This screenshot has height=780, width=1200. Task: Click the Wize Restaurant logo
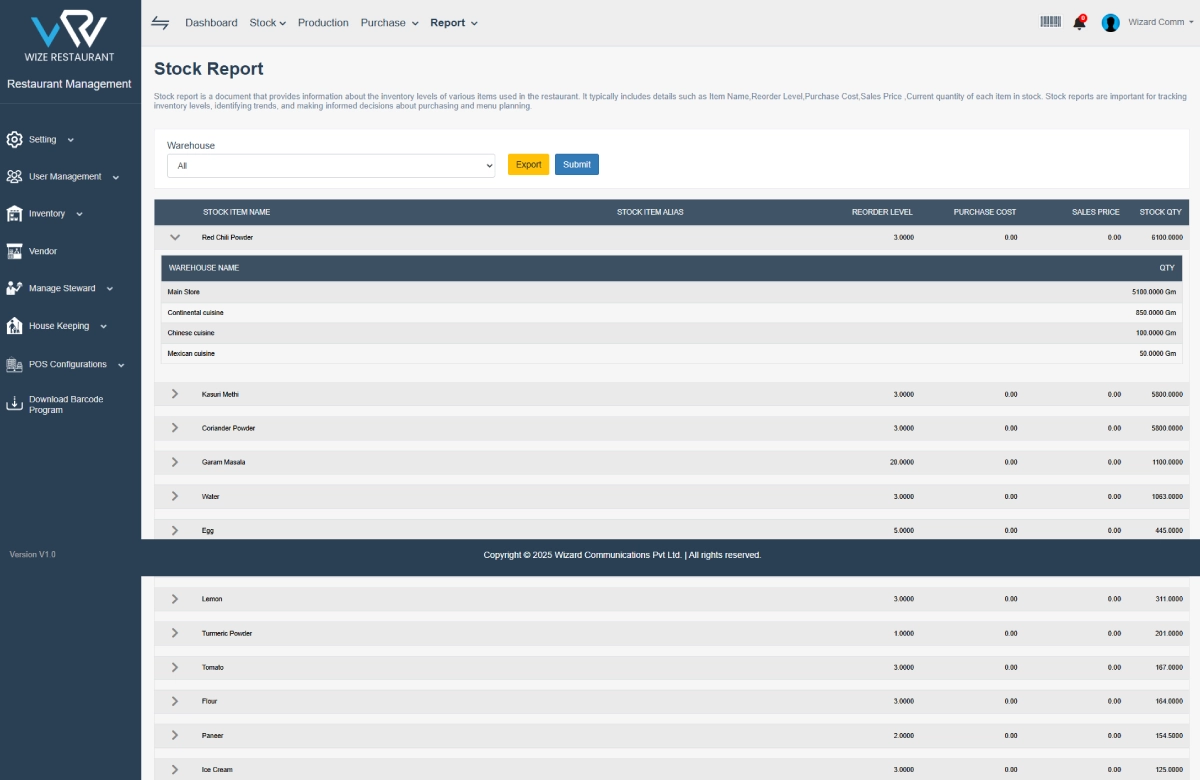point(69,30)
